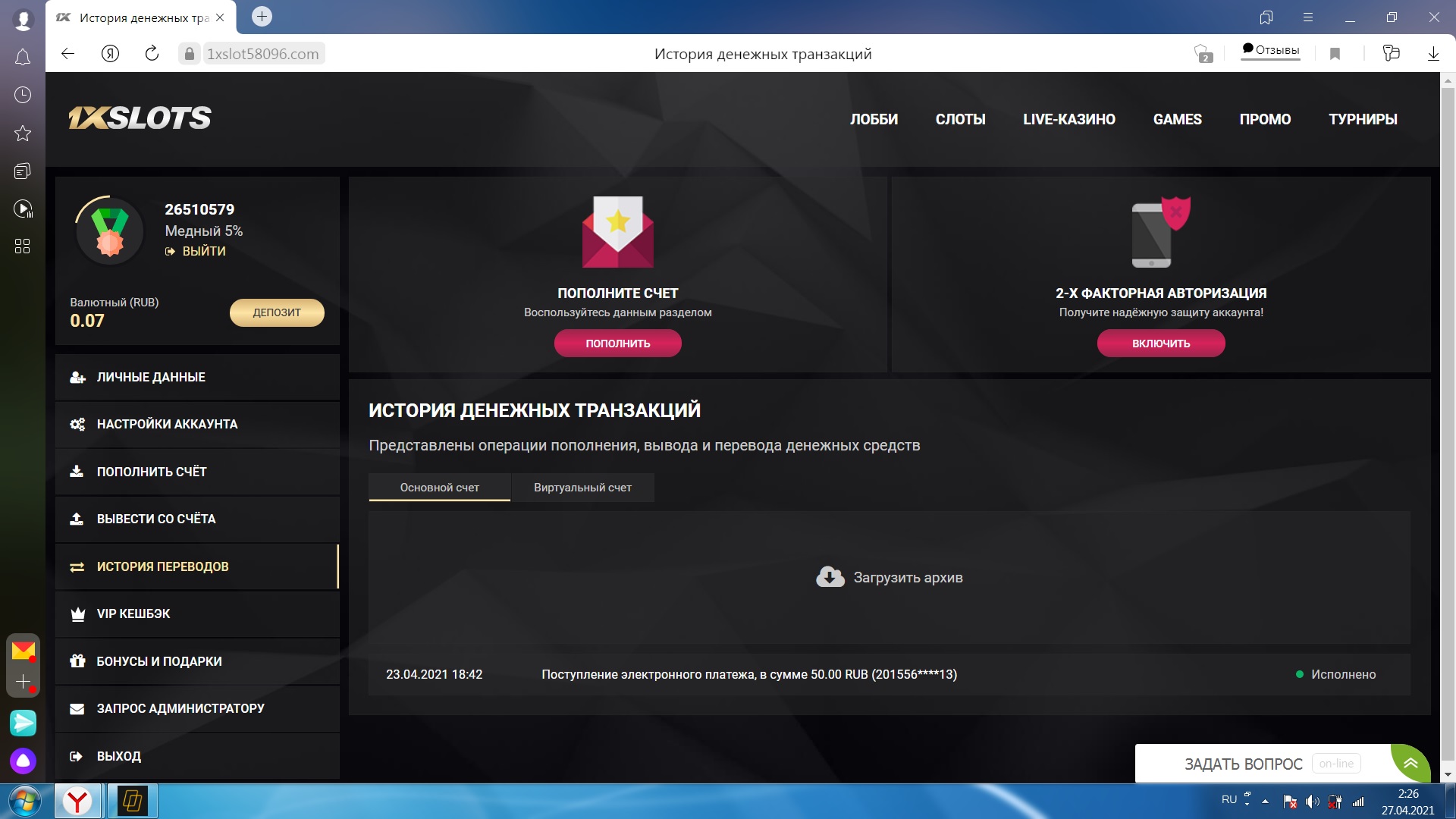Click the Alice assistant purple icon
This screenshot has height=819, width=1456.
pyautogui.click(x=23, y=761)
